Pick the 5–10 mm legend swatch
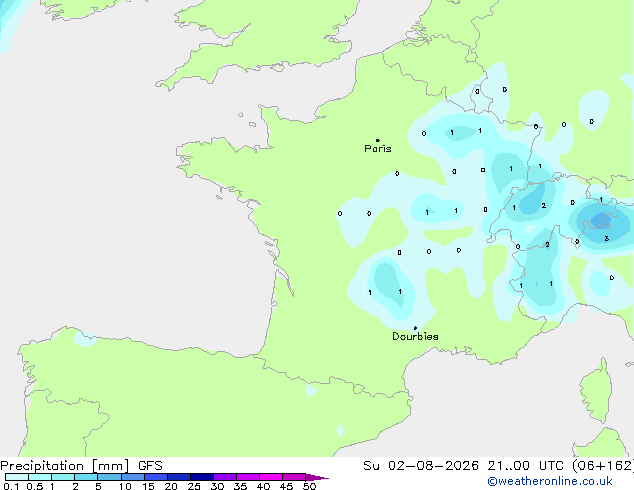Image resolution: width=634 pixels, height=490 pixels. click(109, 477)
